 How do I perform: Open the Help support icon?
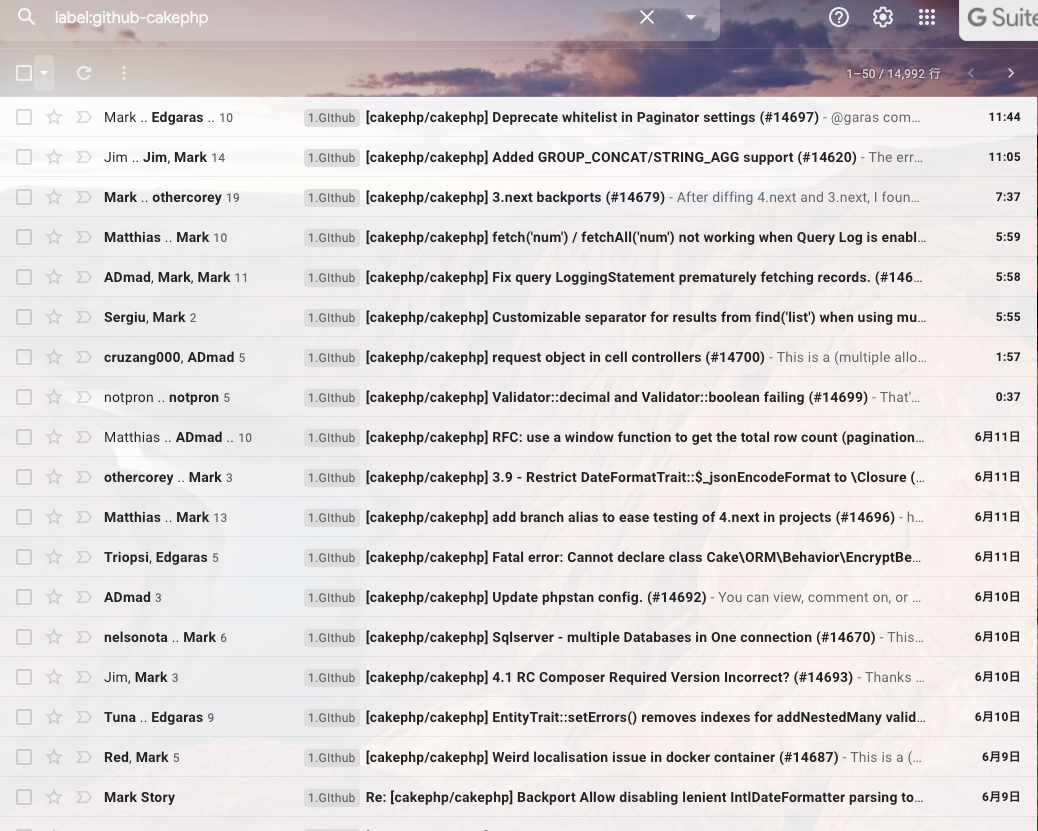click(839, 17)
